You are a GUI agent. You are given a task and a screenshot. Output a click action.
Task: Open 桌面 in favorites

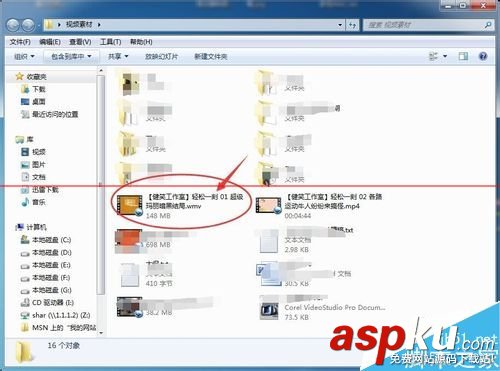click(33, 102)
